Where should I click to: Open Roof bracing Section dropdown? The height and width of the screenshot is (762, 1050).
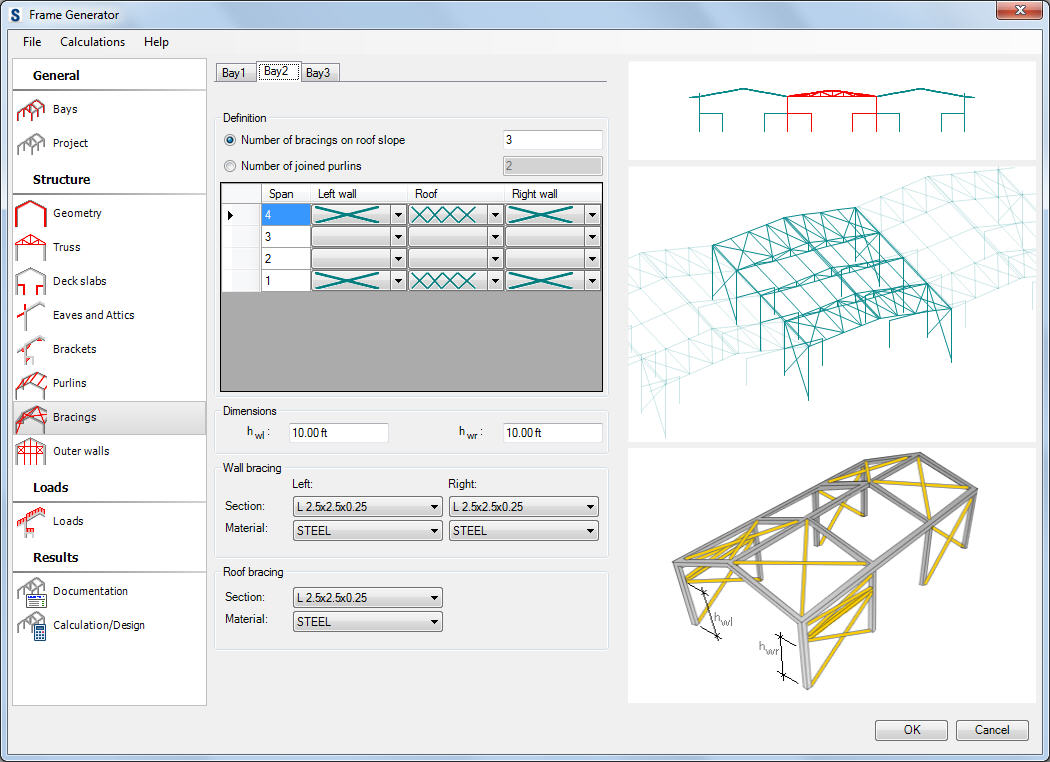[x=368, y=598]
